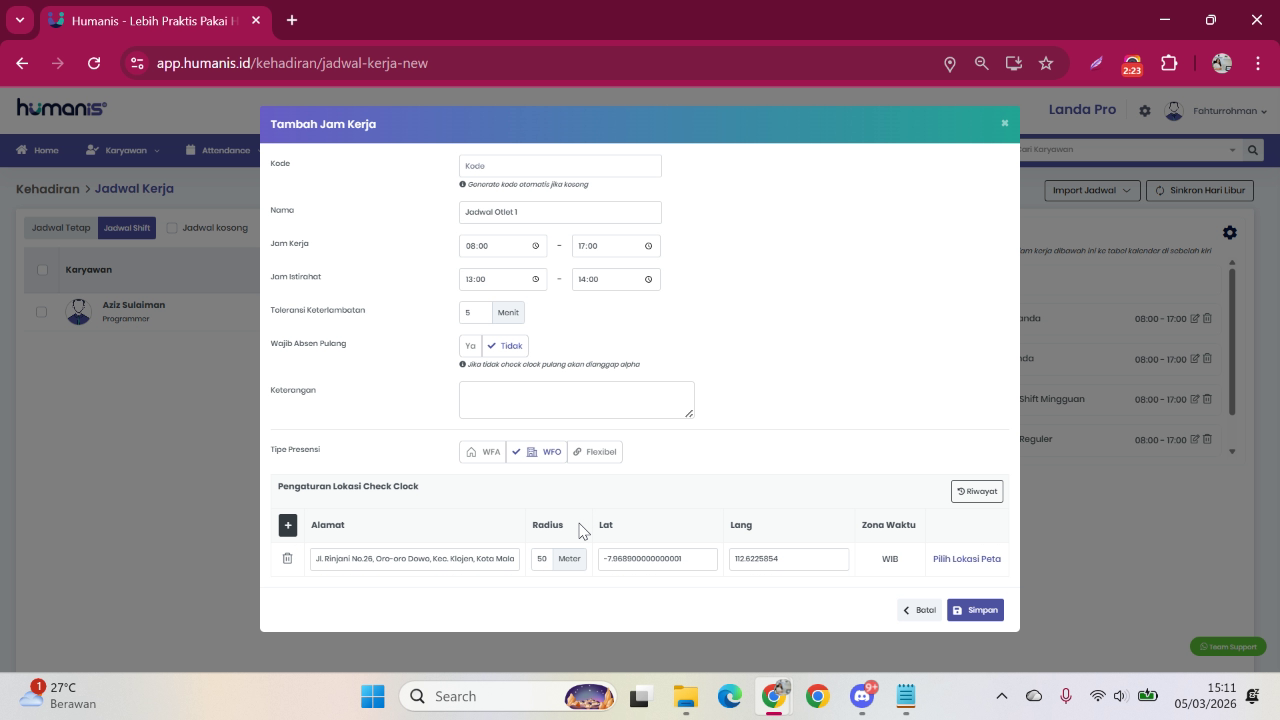This screenshot has height=720, width=1280.
Task: Click the Batal button
Action: (919, 610)
